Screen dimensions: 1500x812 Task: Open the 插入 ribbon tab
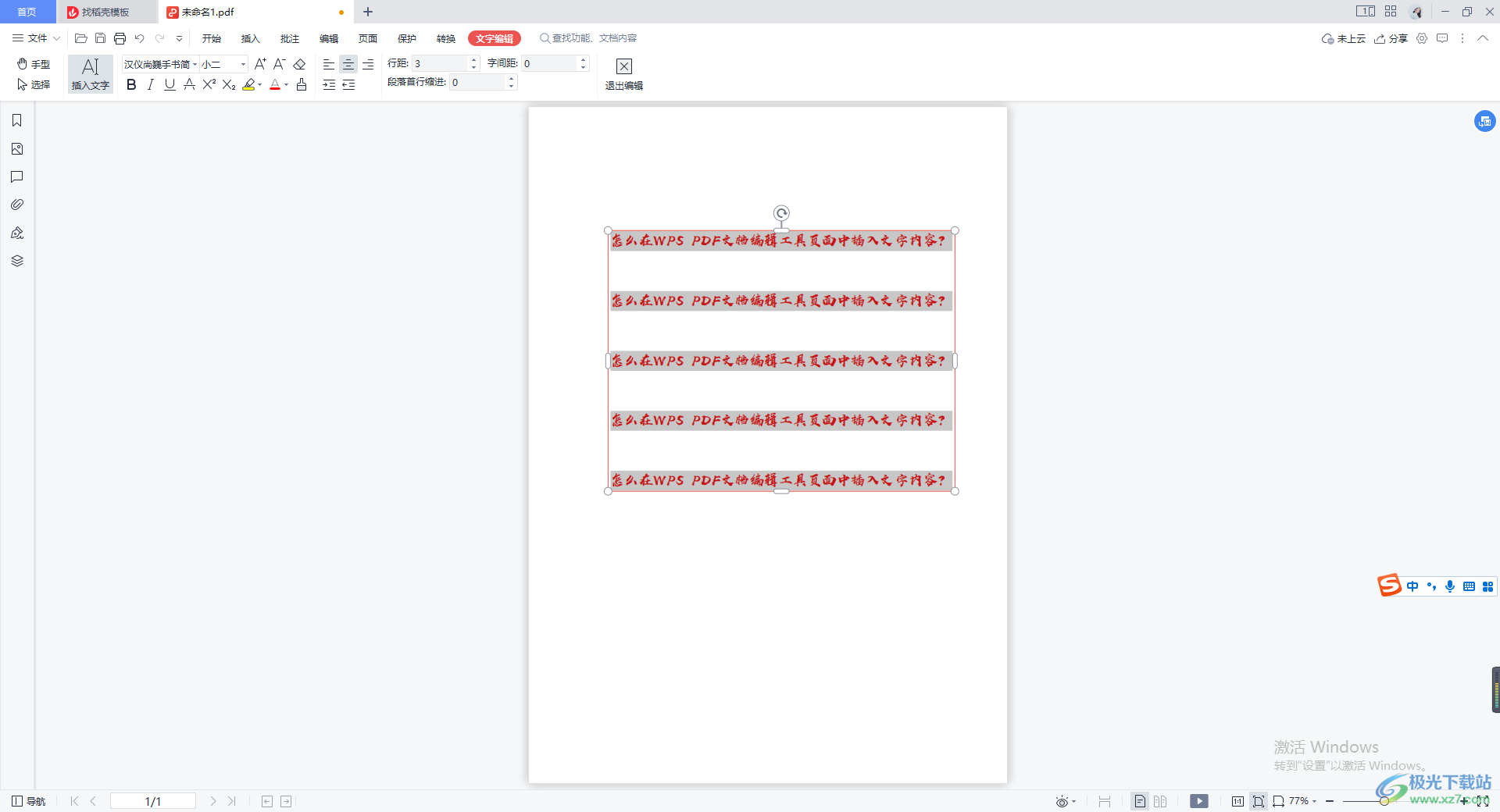tap(250, 38)
